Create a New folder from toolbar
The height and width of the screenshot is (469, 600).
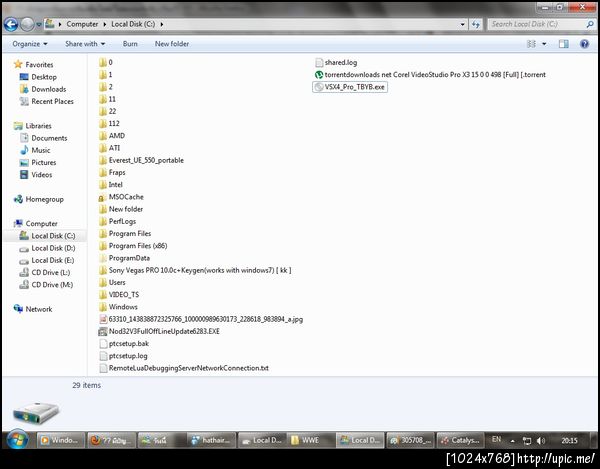coord(172,44)
